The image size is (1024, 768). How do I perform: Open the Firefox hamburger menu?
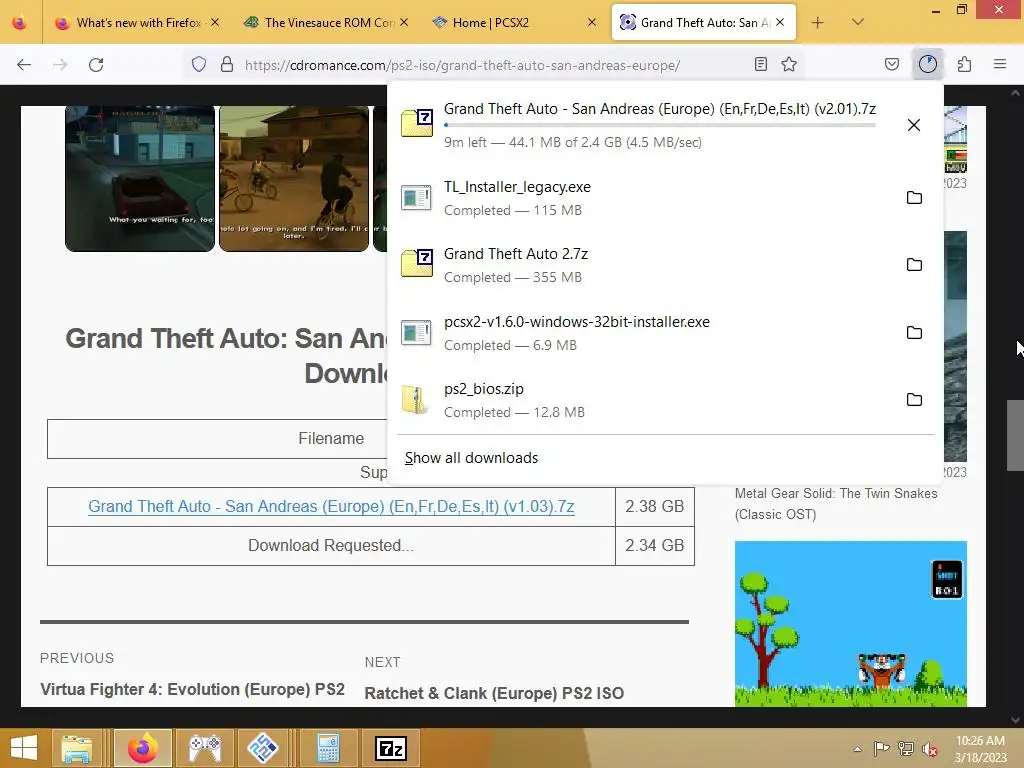tap(1000, 64)
